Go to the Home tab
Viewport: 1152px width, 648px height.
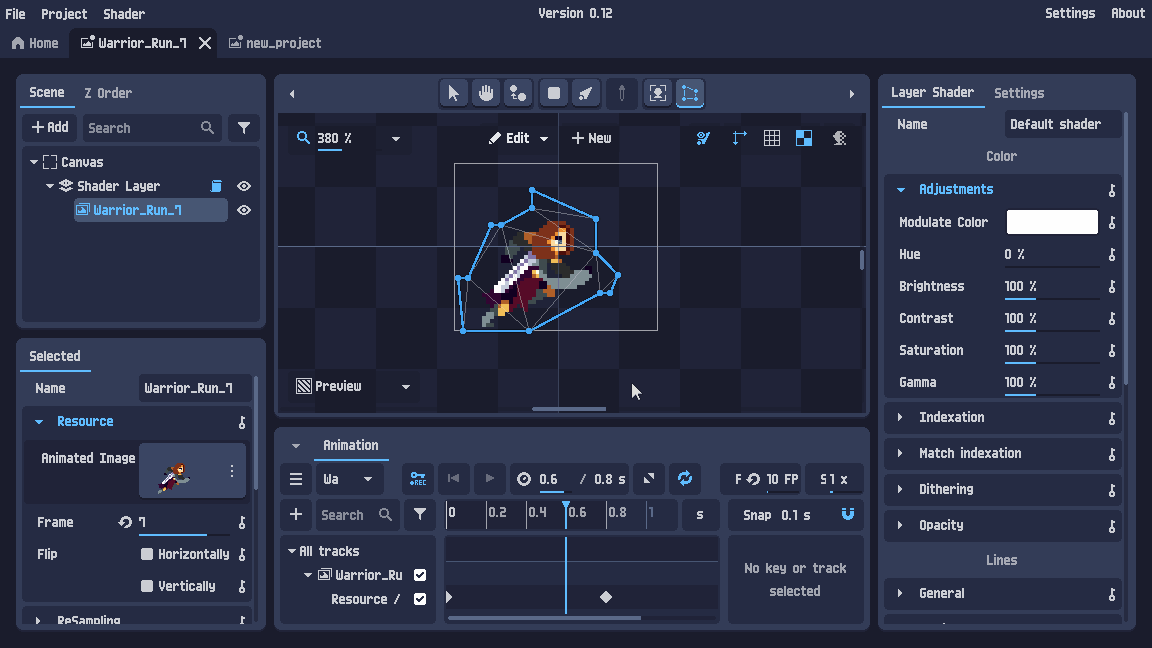[35, 43]
